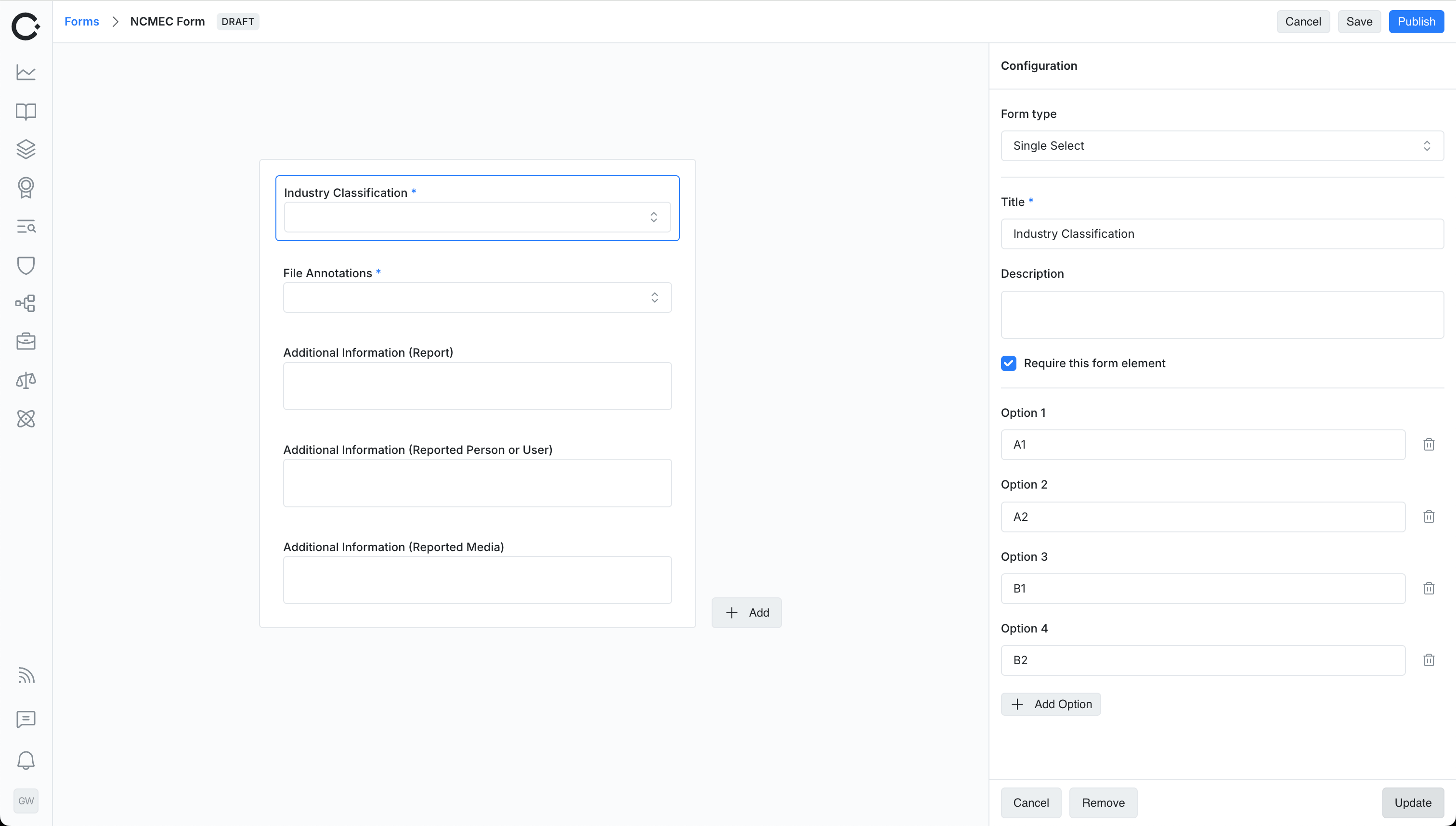
Task: Click Additional Information (Report) text box
Action: (477, 386)
